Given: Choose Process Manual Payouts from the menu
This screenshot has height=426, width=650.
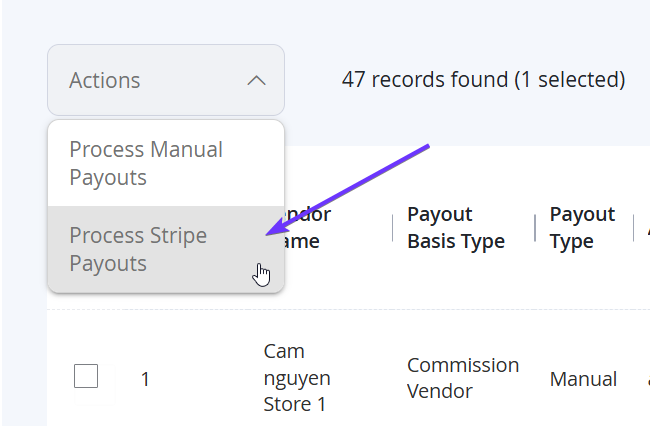Looking at the screenshot, I should [x=166, y=163].
